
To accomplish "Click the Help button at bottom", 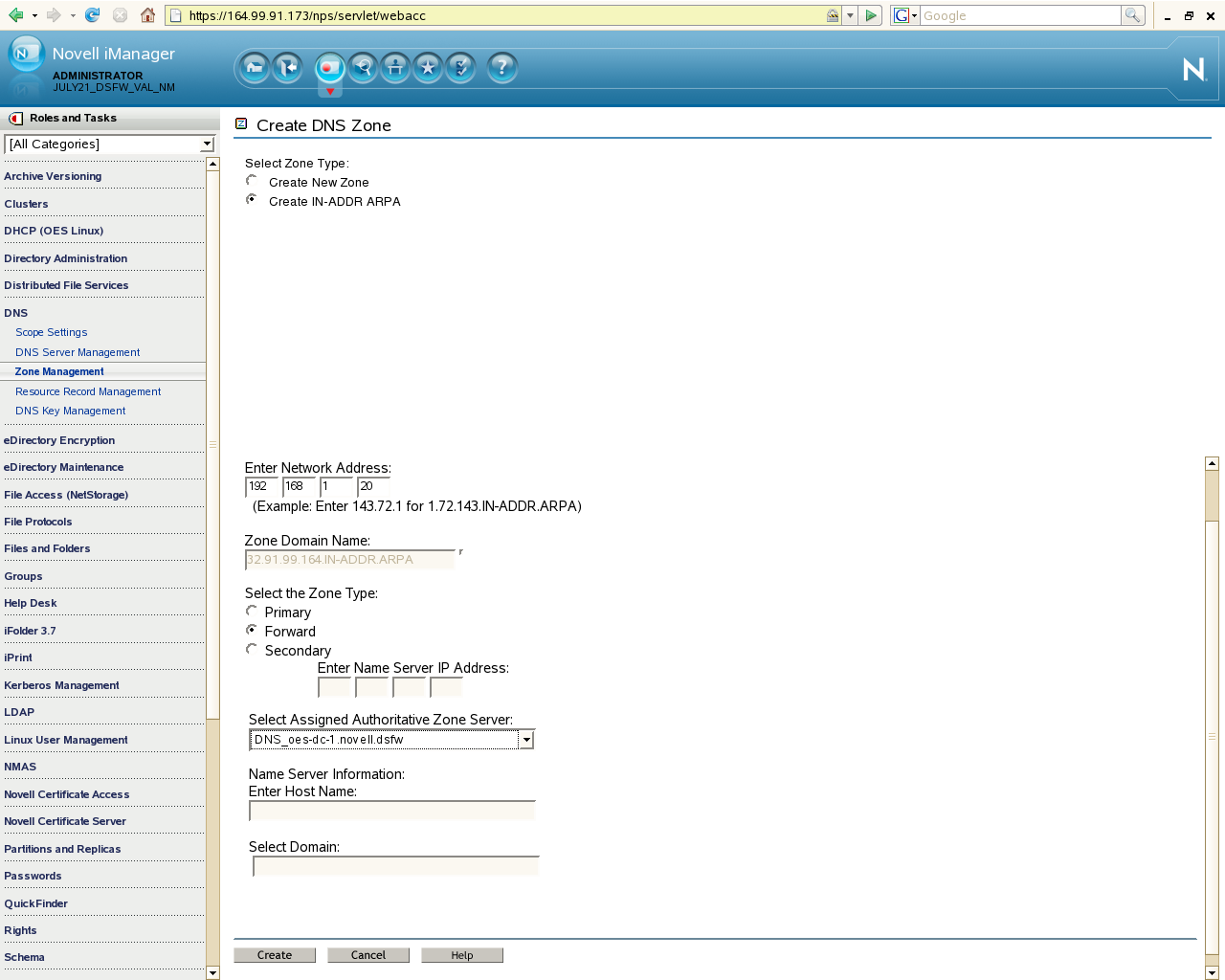I will point(462,955).
